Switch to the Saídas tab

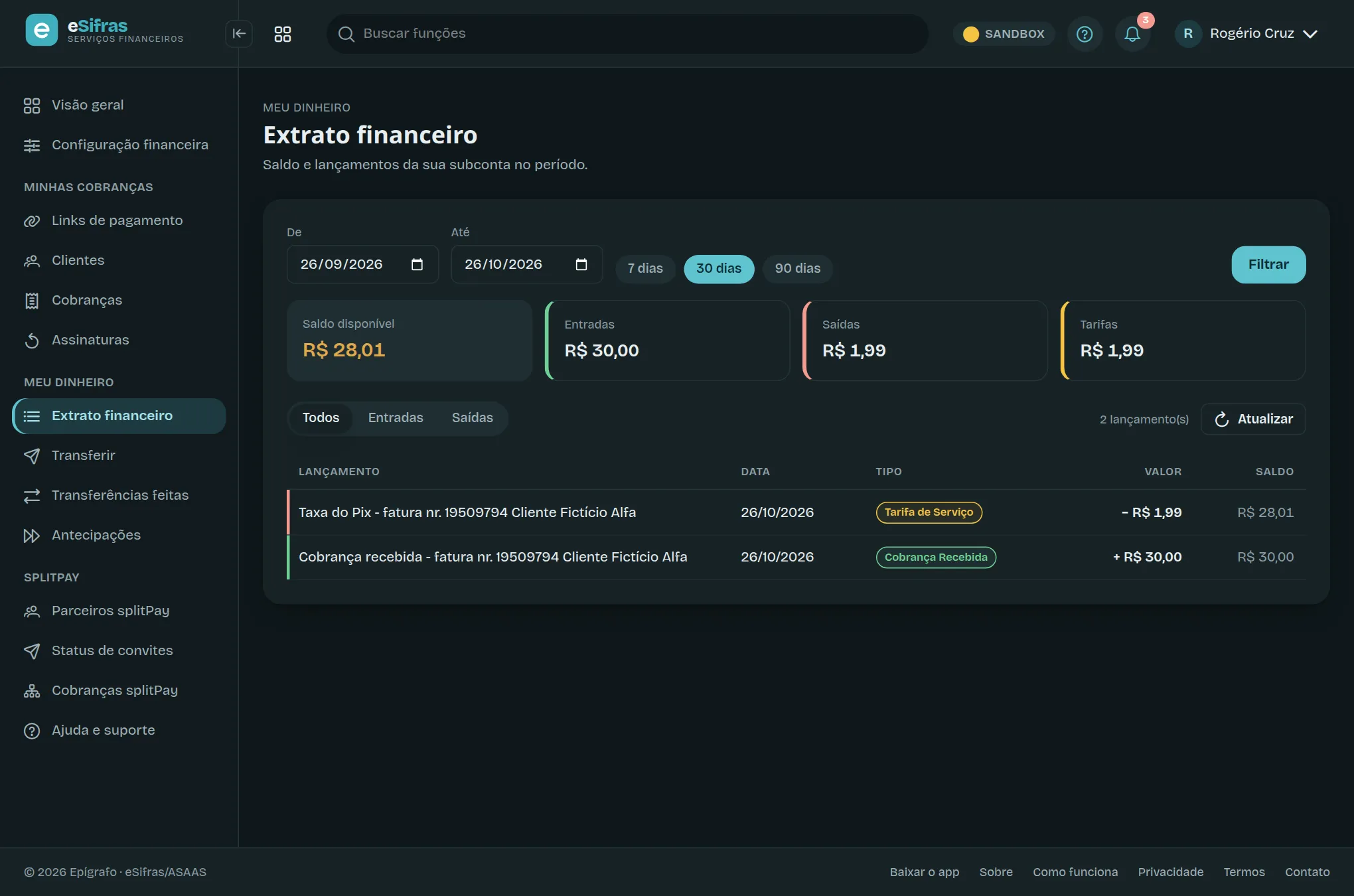pyautogui.click(x=473, y=418)
